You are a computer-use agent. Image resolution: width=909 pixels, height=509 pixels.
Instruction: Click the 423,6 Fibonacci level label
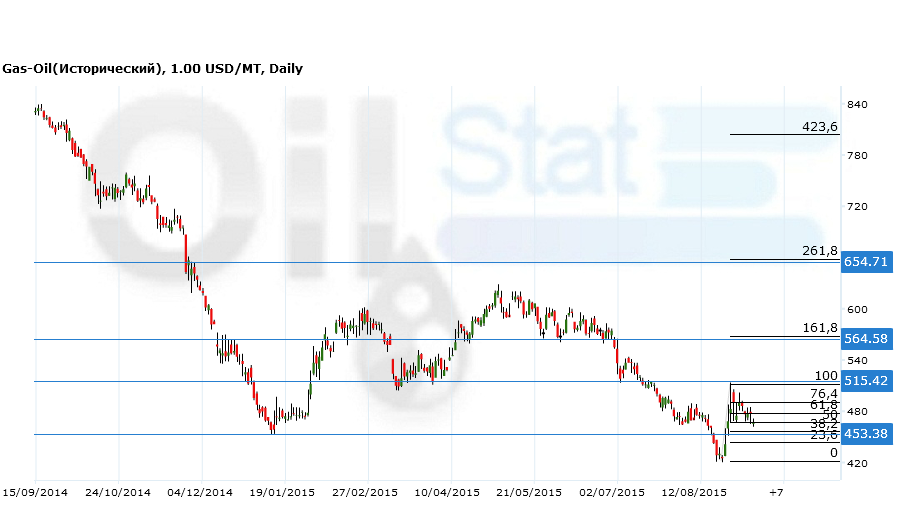819,127
